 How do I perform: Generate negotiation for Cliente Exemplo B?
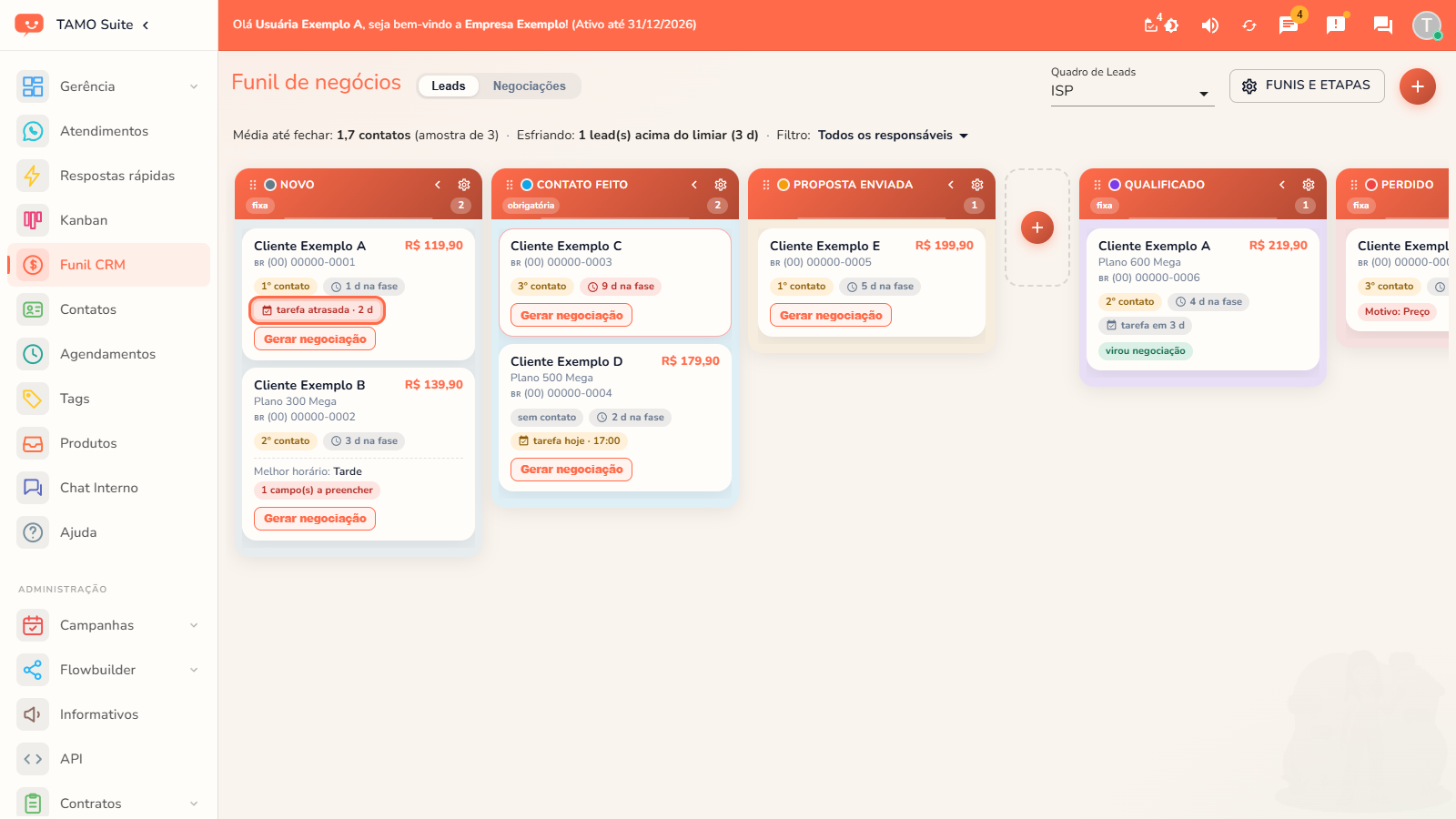click(x=315, y=519)
